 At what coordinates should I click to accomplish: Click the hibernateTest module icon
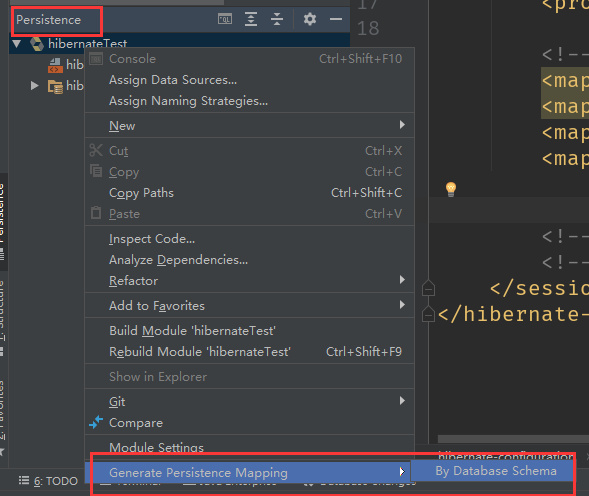37,44
